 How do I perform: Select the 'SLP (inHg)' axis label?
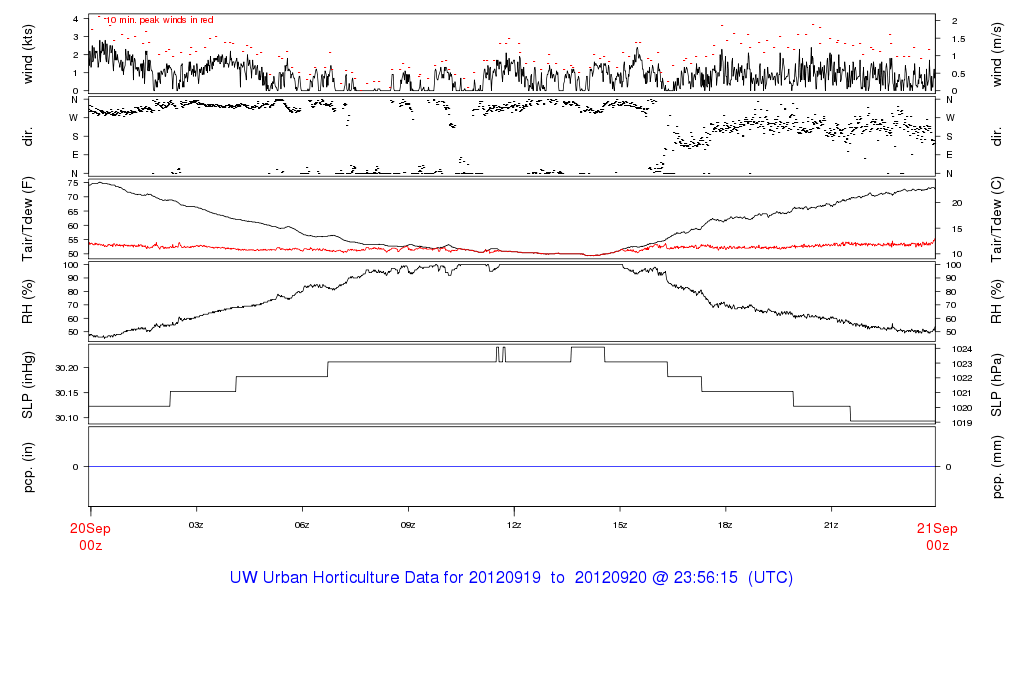click(x=28, y=385)
